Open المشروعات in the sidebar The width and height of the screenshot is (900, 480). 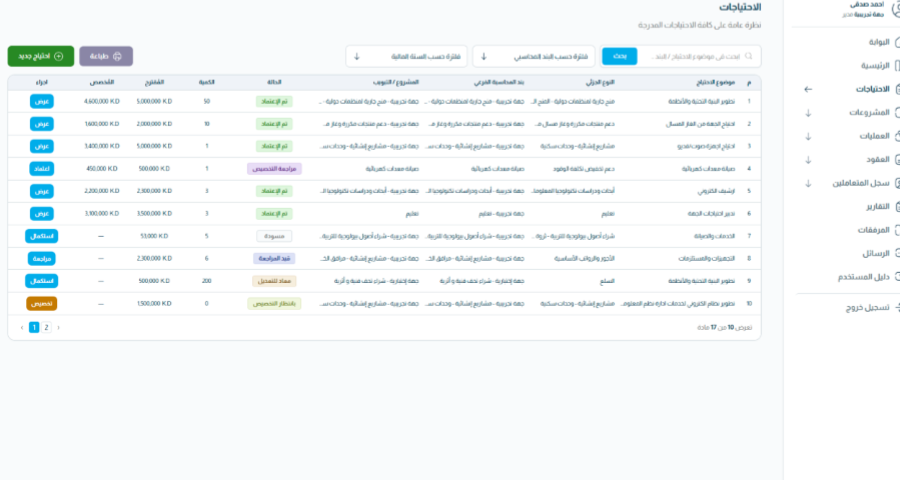[x=870, y=113]
